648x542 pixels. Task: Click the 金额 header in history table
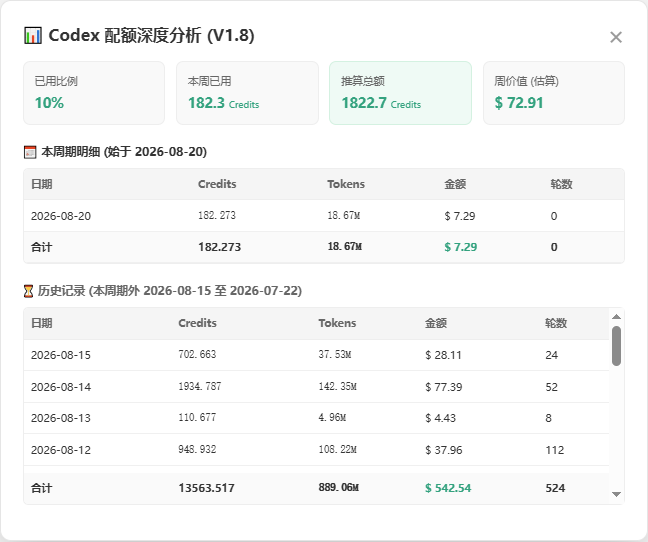coord(436,323)
